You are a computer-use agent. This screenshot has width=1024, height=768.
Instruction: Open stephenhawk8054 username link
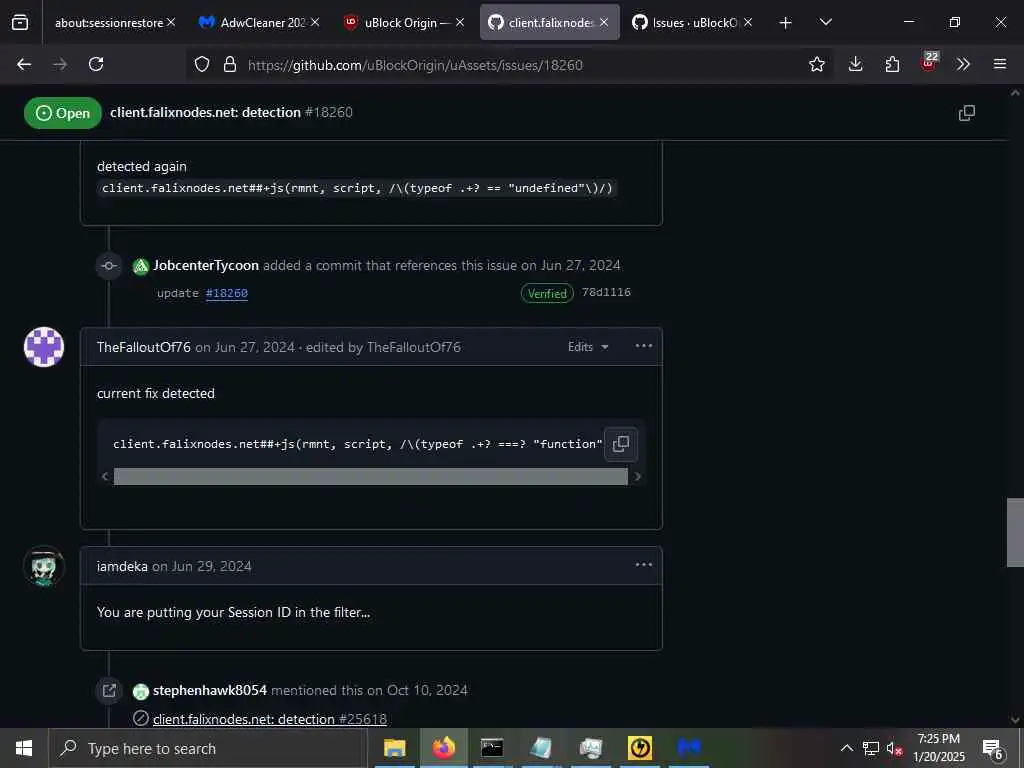click(x=210, y=690)
